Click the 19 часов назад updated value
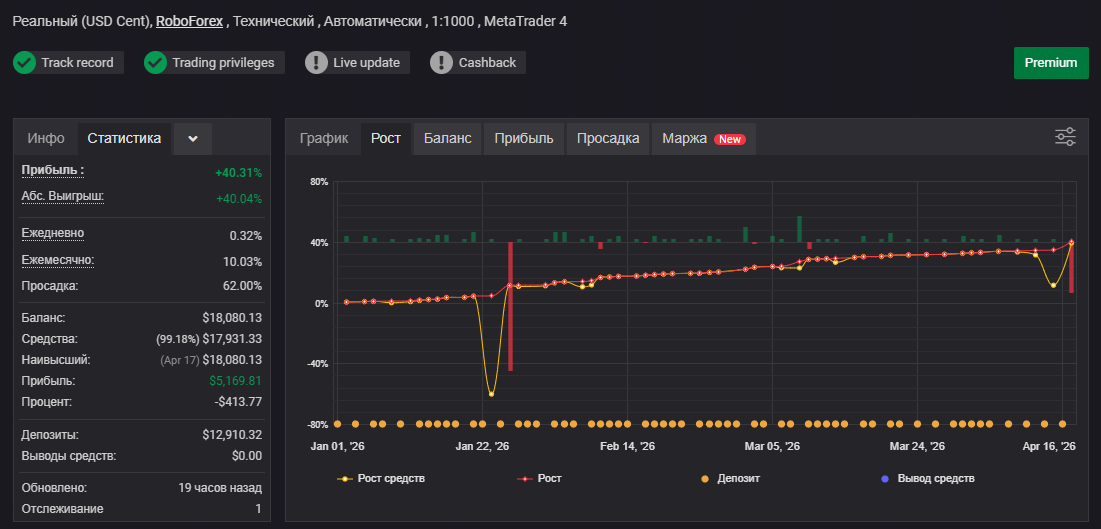 point(220,488)
